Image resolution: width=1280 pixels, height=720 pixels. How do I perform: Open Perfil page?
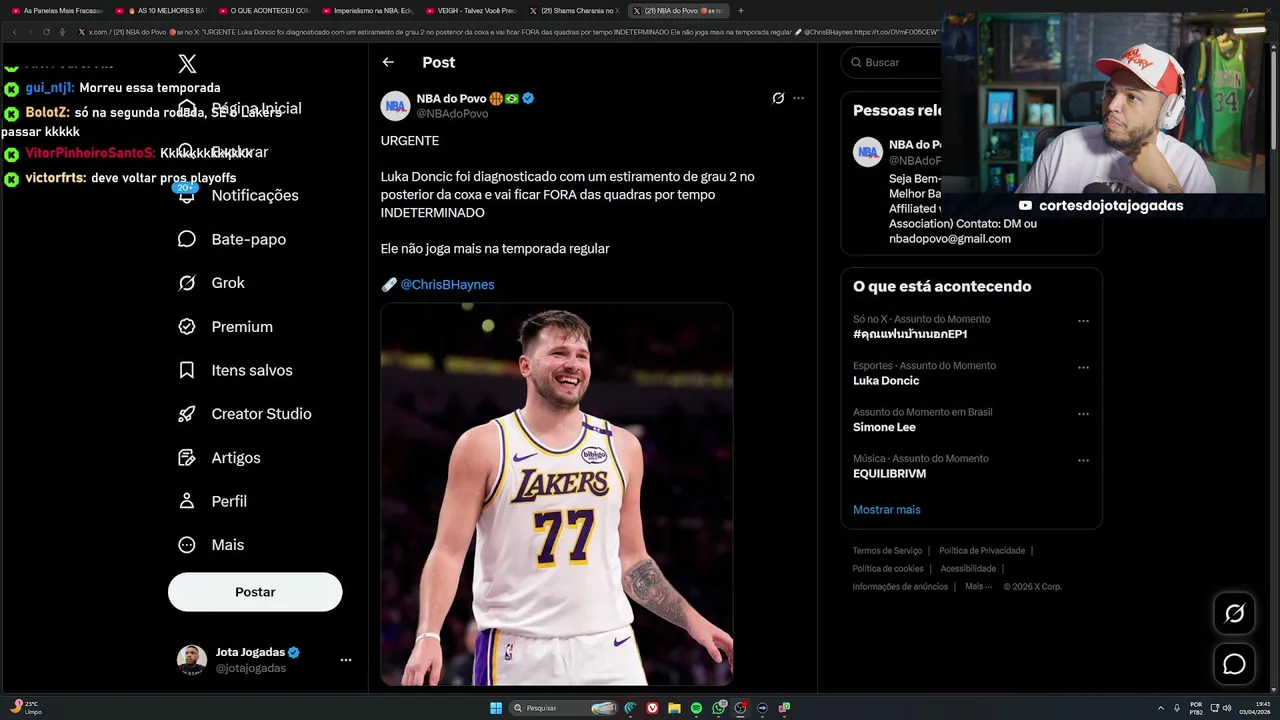pyautogui.click(x=229, y=501)
